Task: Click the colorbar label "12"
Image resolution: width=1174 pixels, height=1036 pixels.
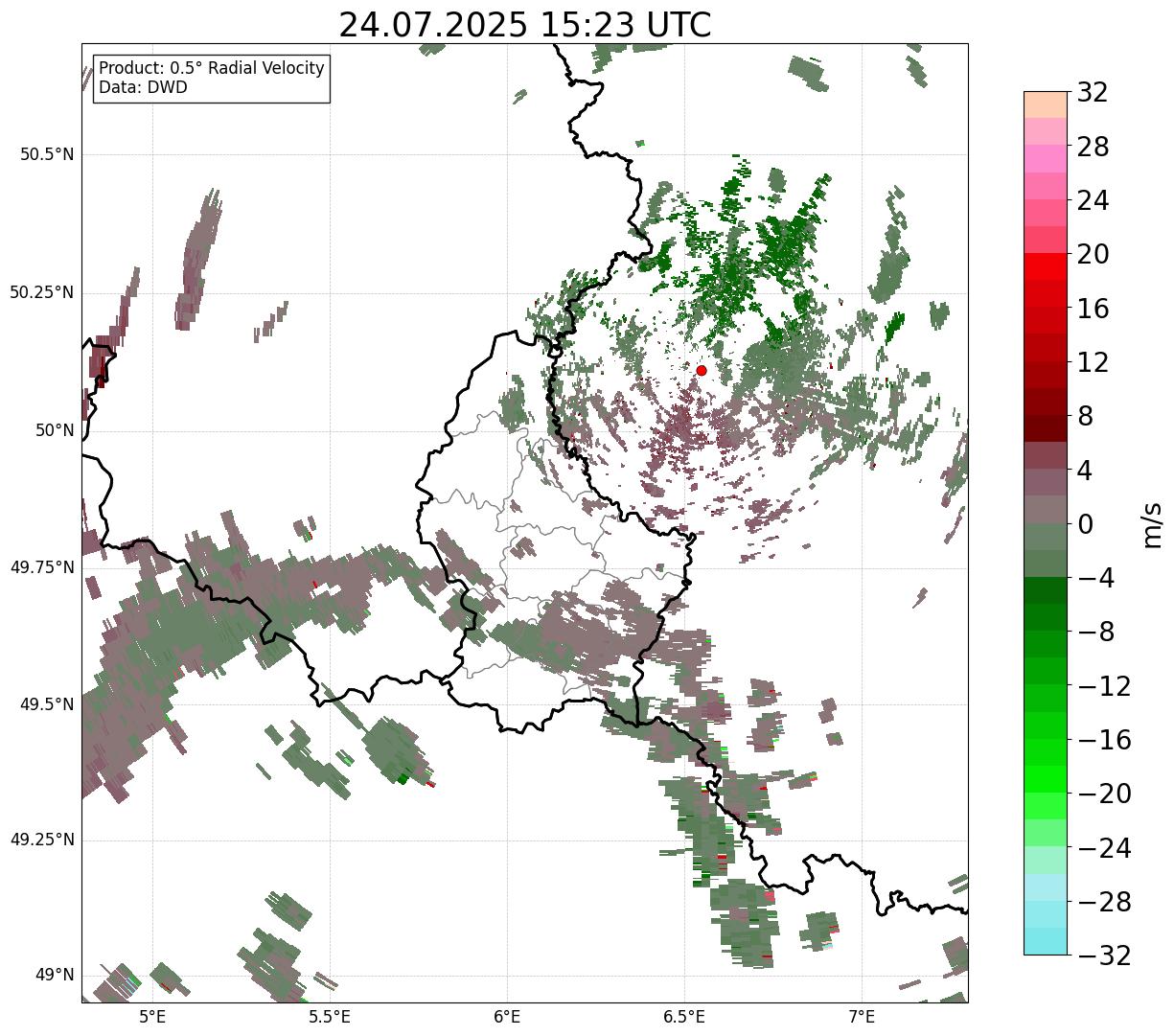Action: 1093,363
